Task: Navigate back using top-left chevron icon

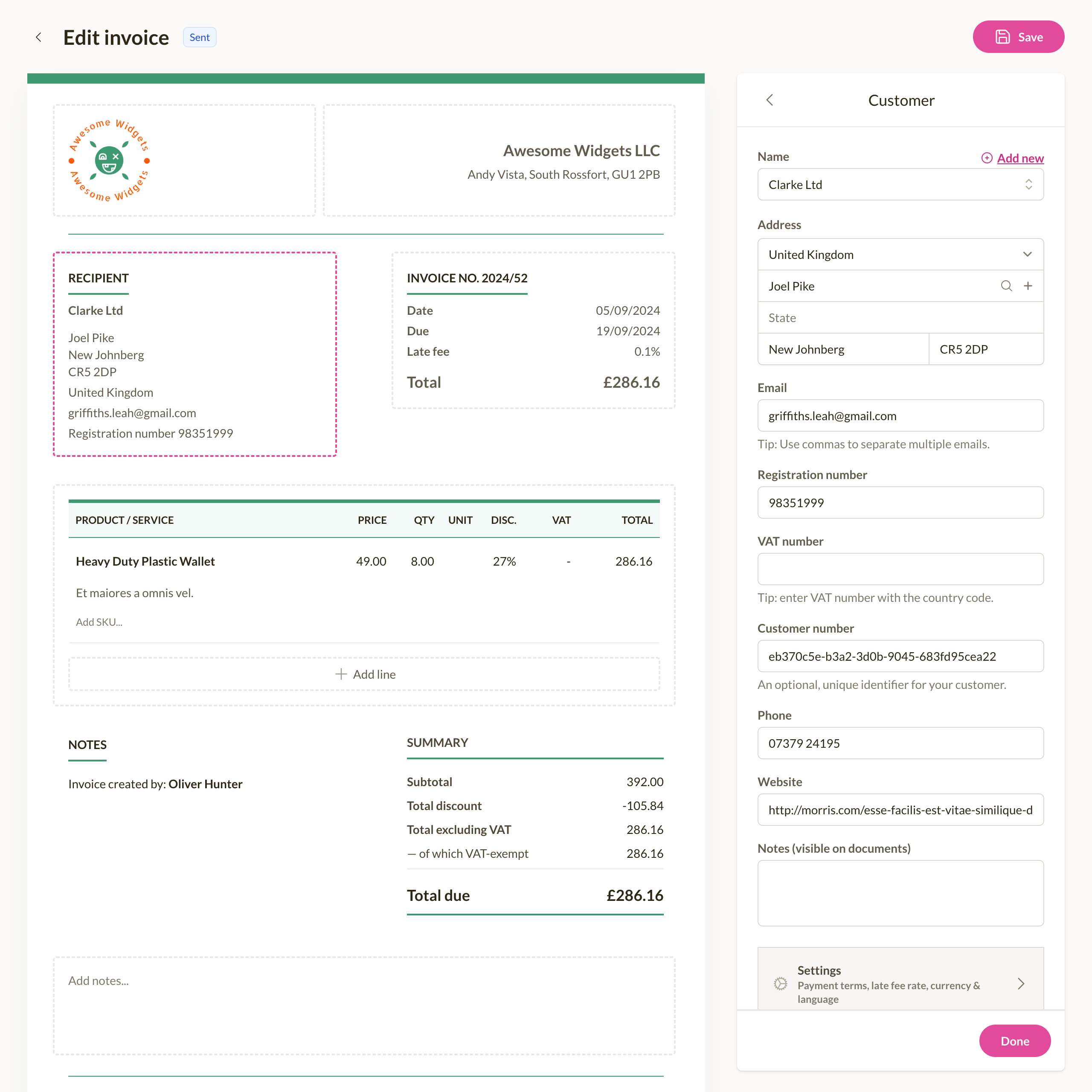Action: pyautogui.click(x=38, y=37)
